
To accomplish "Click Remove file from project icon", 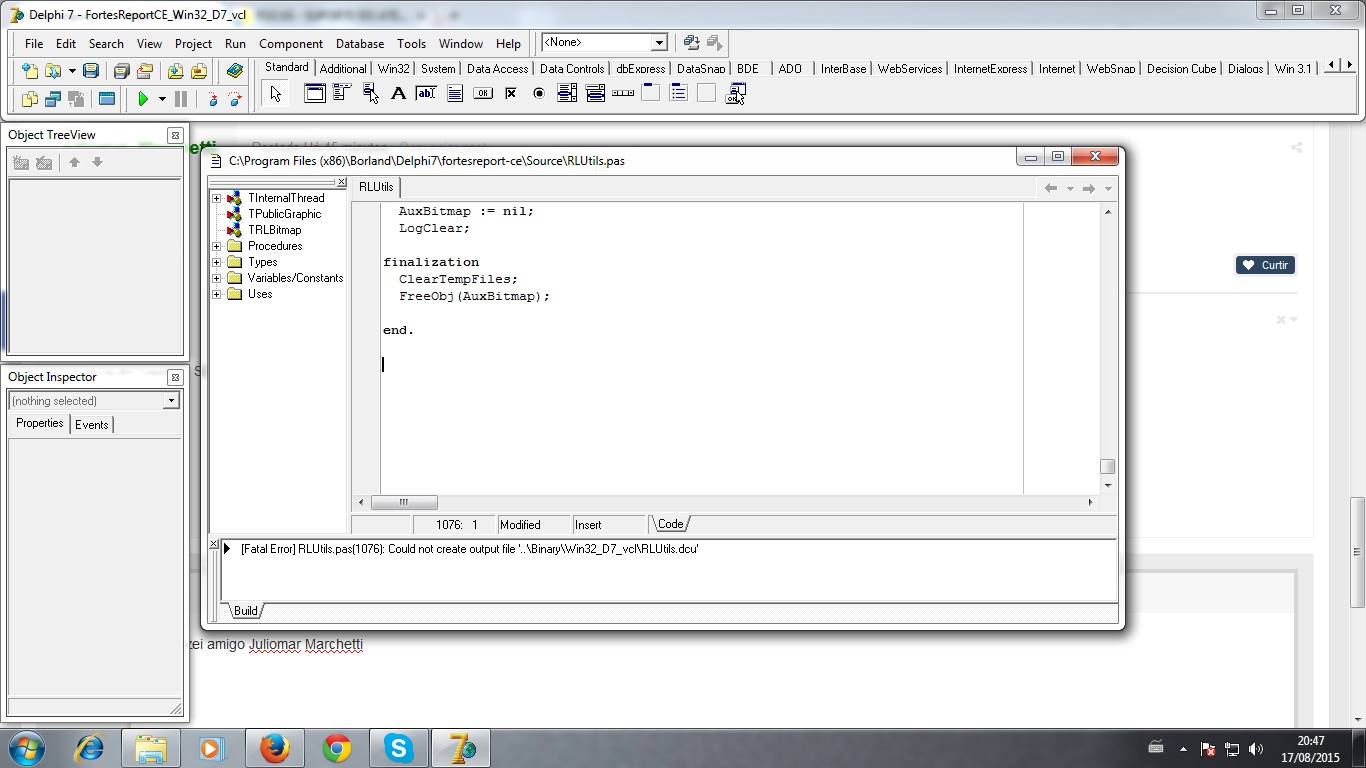I will coord(199,71).
